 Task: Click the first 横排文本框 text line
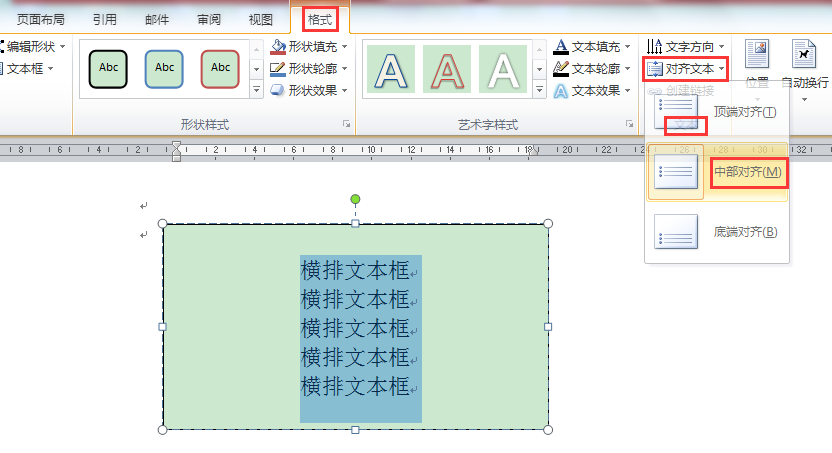355,271
